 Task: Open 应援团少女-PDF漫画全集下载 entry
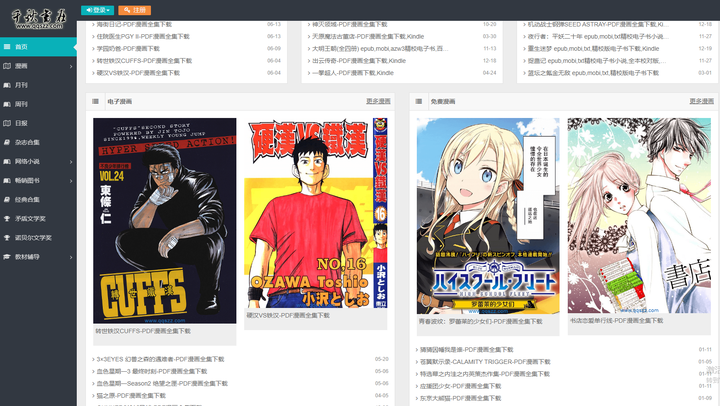click(x=461, y=386)
